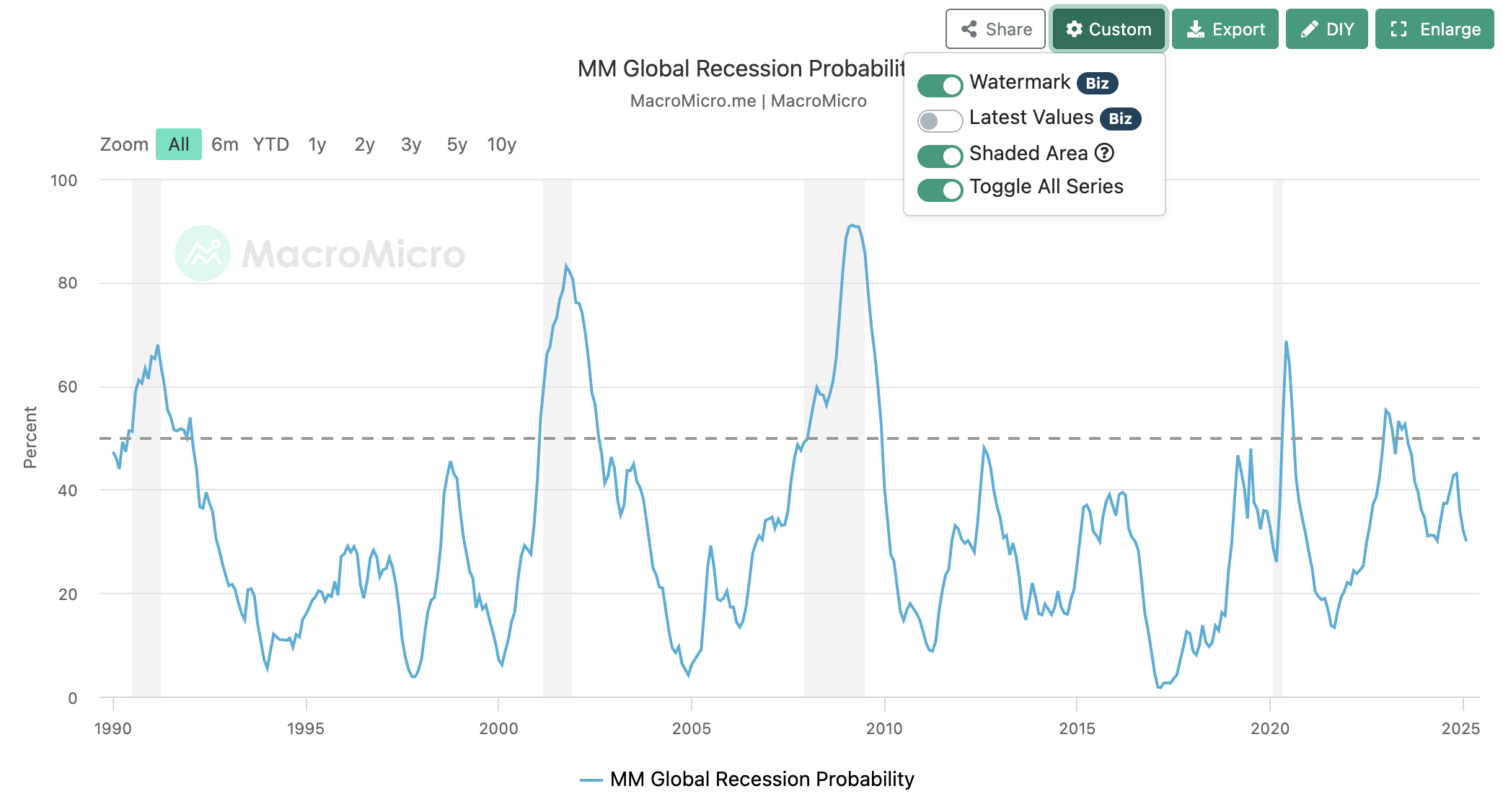Choose the 5y zoom range
Viewport: 1503px width, 812px height.
pyautogui.click(x=457, y=144)
